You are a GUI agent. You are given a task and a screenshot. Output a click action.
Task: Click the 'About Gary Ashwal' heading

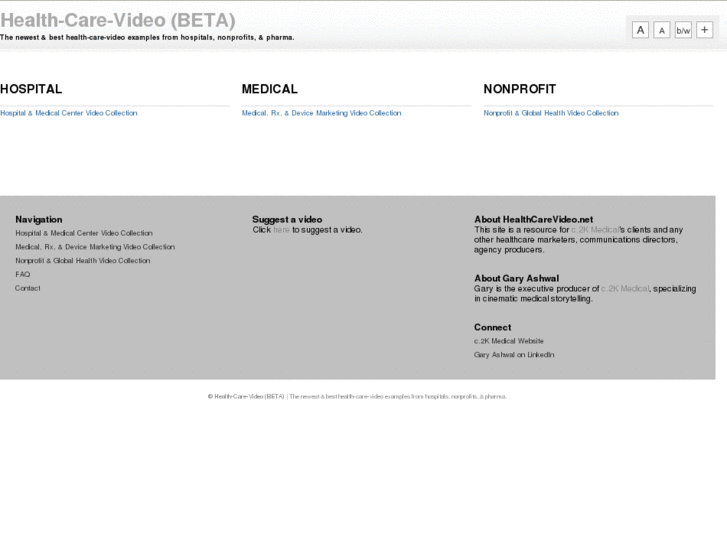pyautogui.click(x=517, y=278)
